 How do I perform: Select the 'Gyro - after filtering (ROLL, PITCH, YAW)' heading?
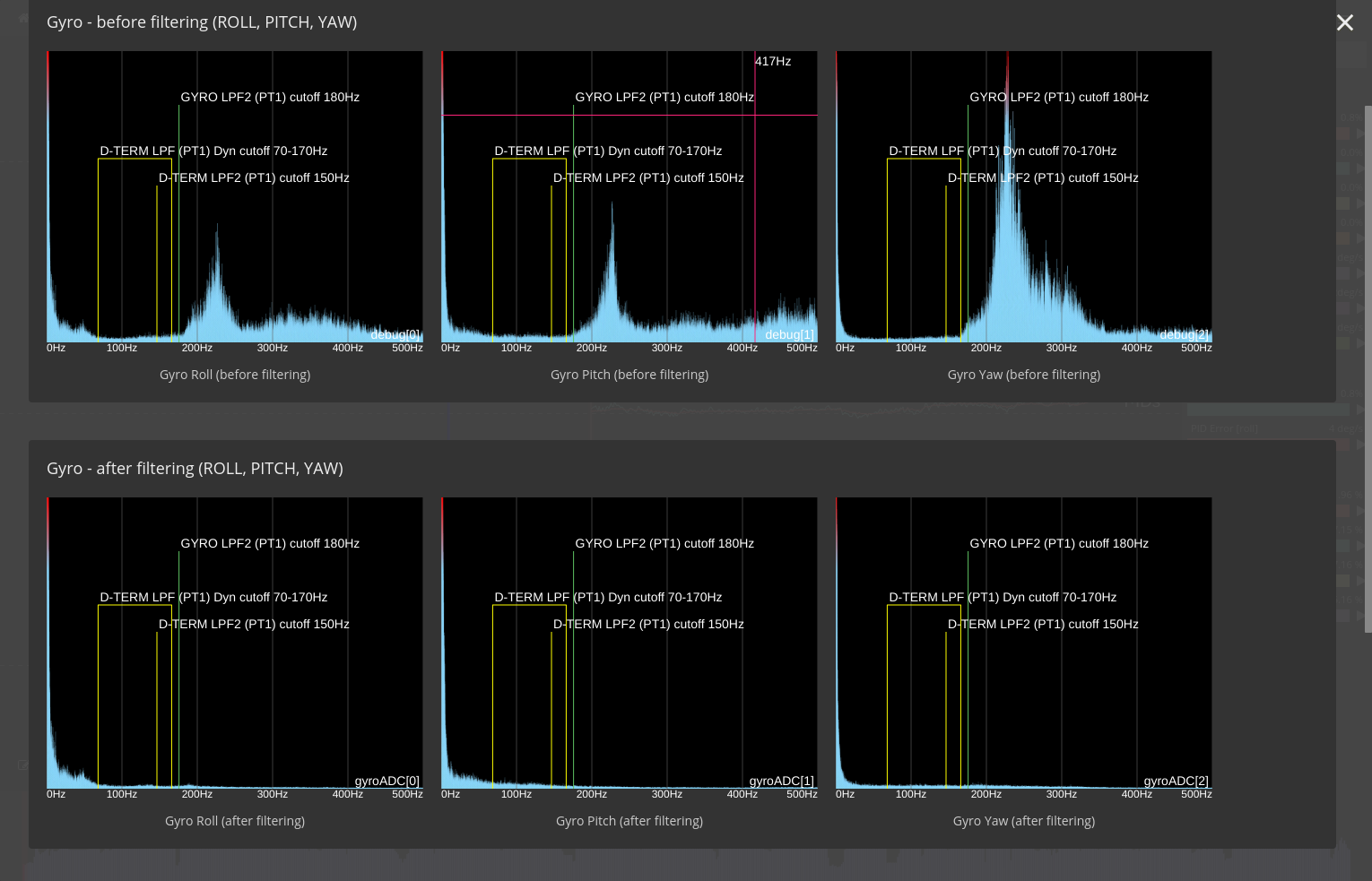[195, 469]
